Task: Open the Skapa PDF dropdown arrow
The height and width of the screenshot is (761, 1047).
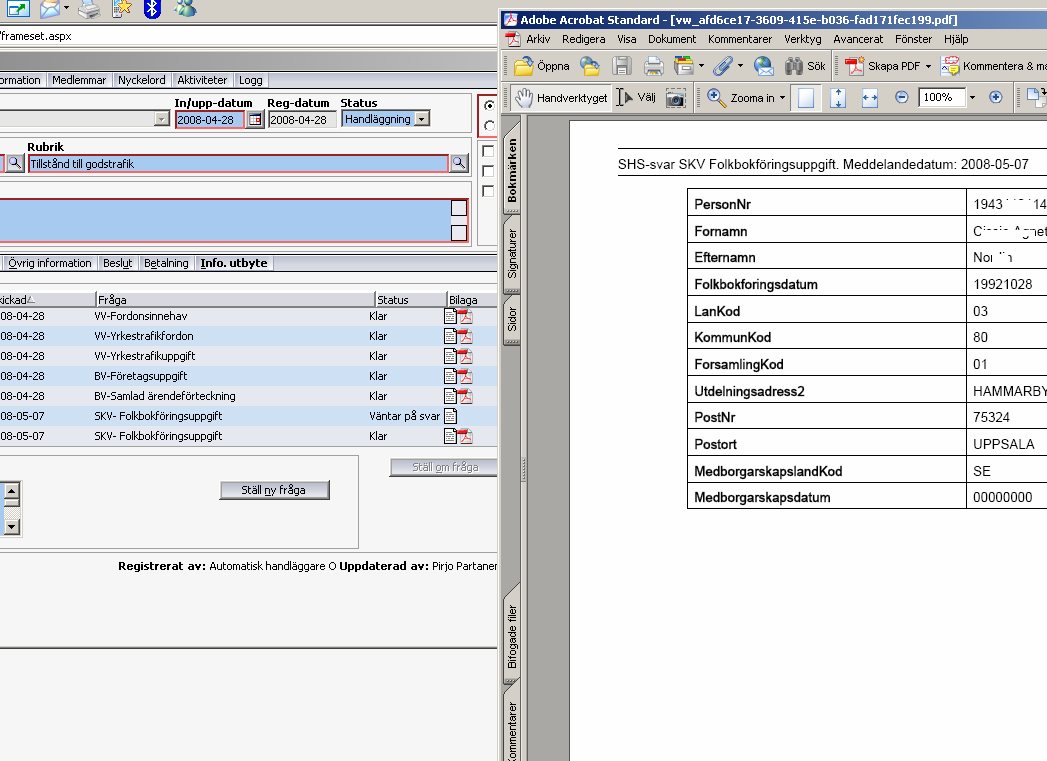Action: pos(928,66)
